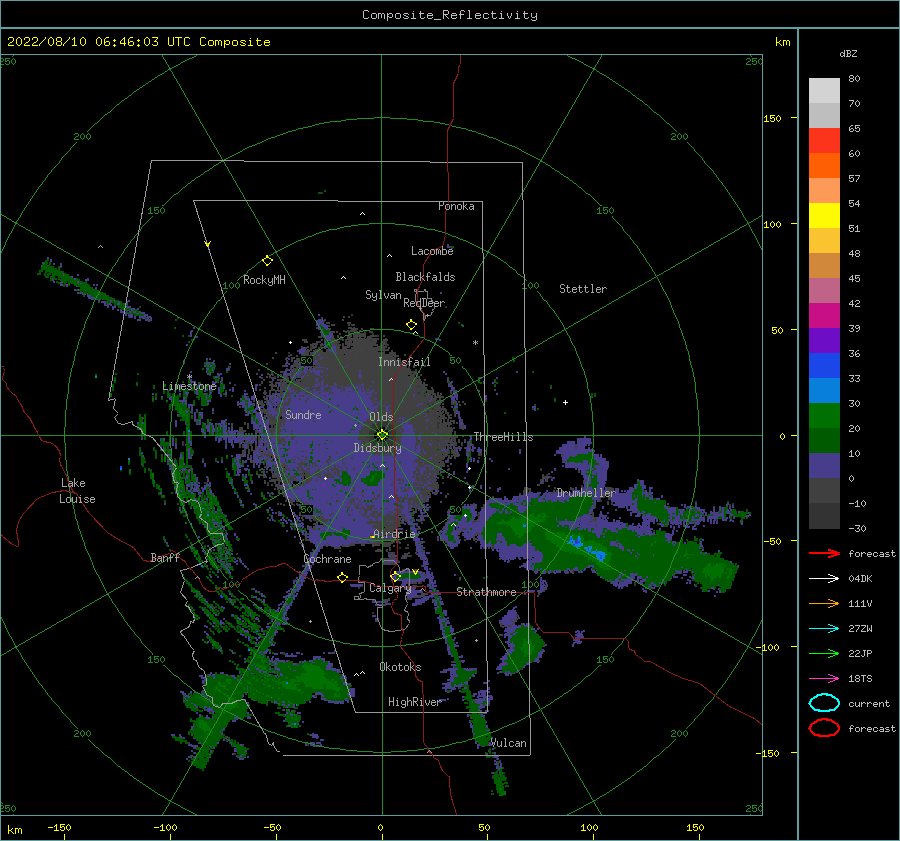
Task: Click the RockyMH label
Action: [264, 280]
